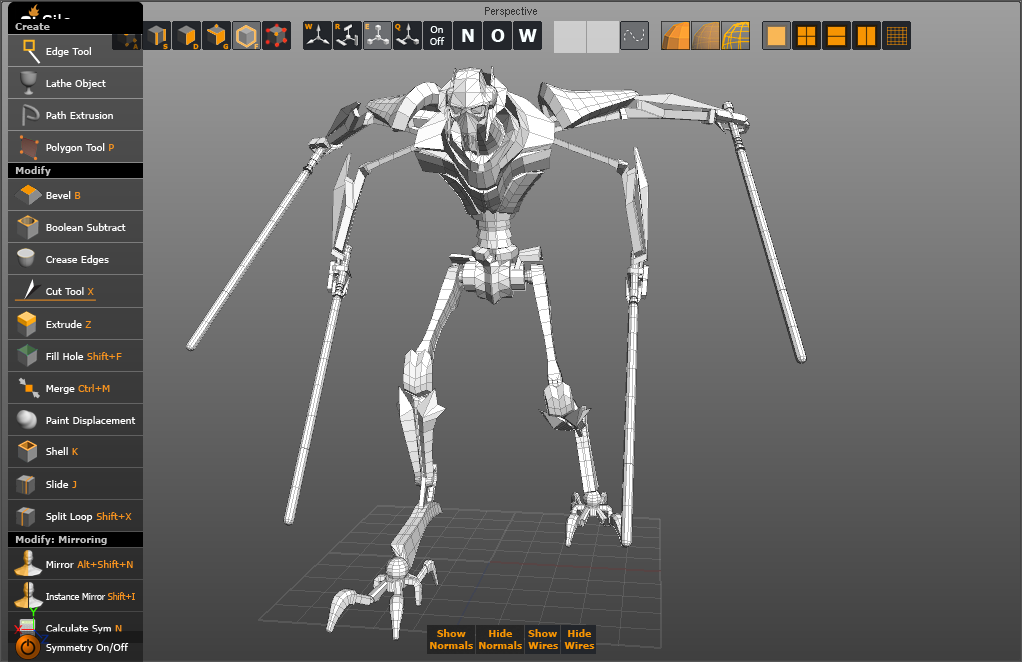Select the scale manipulator E
1022x662 pixels.
[x=377, y=35]
